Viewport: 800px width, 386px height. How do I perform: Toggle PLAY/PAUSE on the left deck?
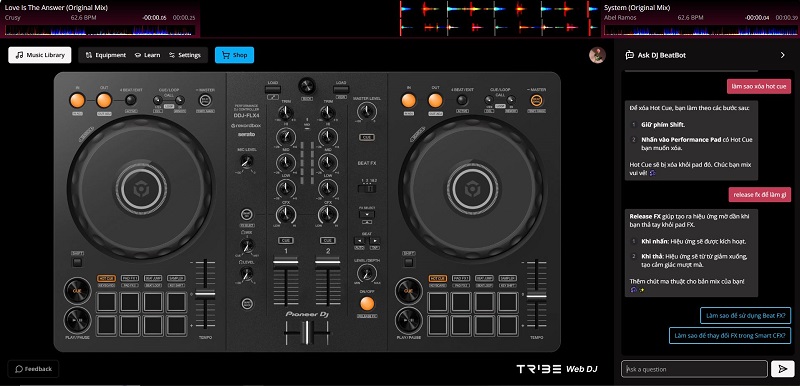(x=77, y=321)
